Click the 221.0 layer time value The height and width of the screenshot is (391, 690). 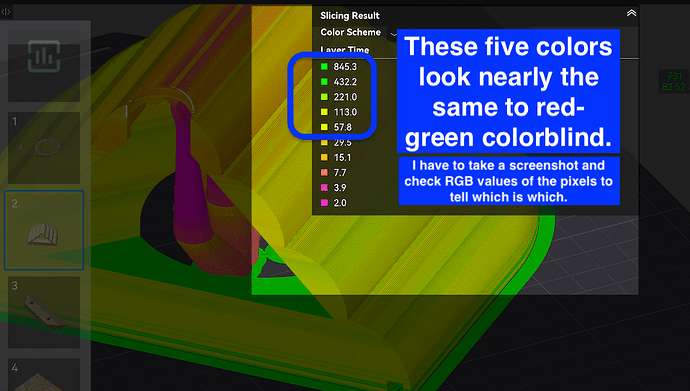coord(345,97)
